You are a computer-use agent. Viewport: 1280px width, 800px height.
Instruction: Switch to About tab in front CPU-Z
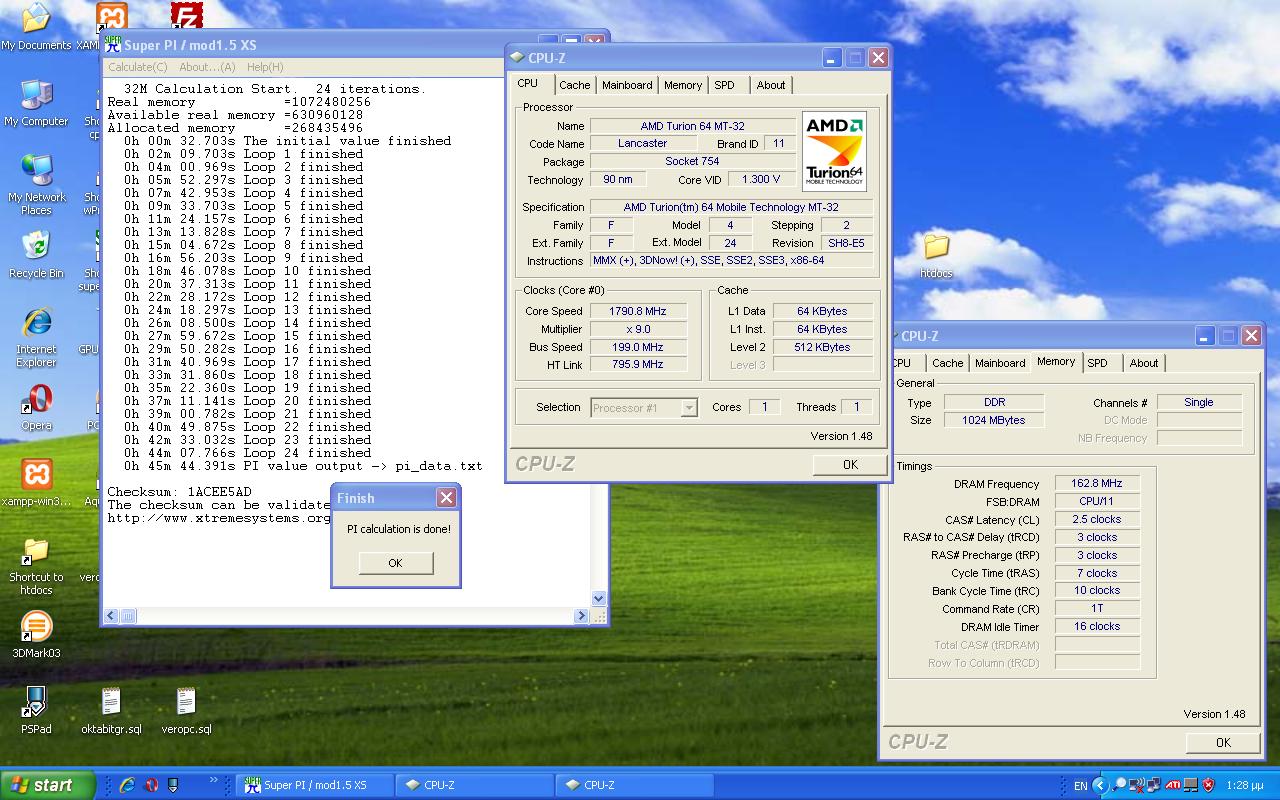pos(771,85)
